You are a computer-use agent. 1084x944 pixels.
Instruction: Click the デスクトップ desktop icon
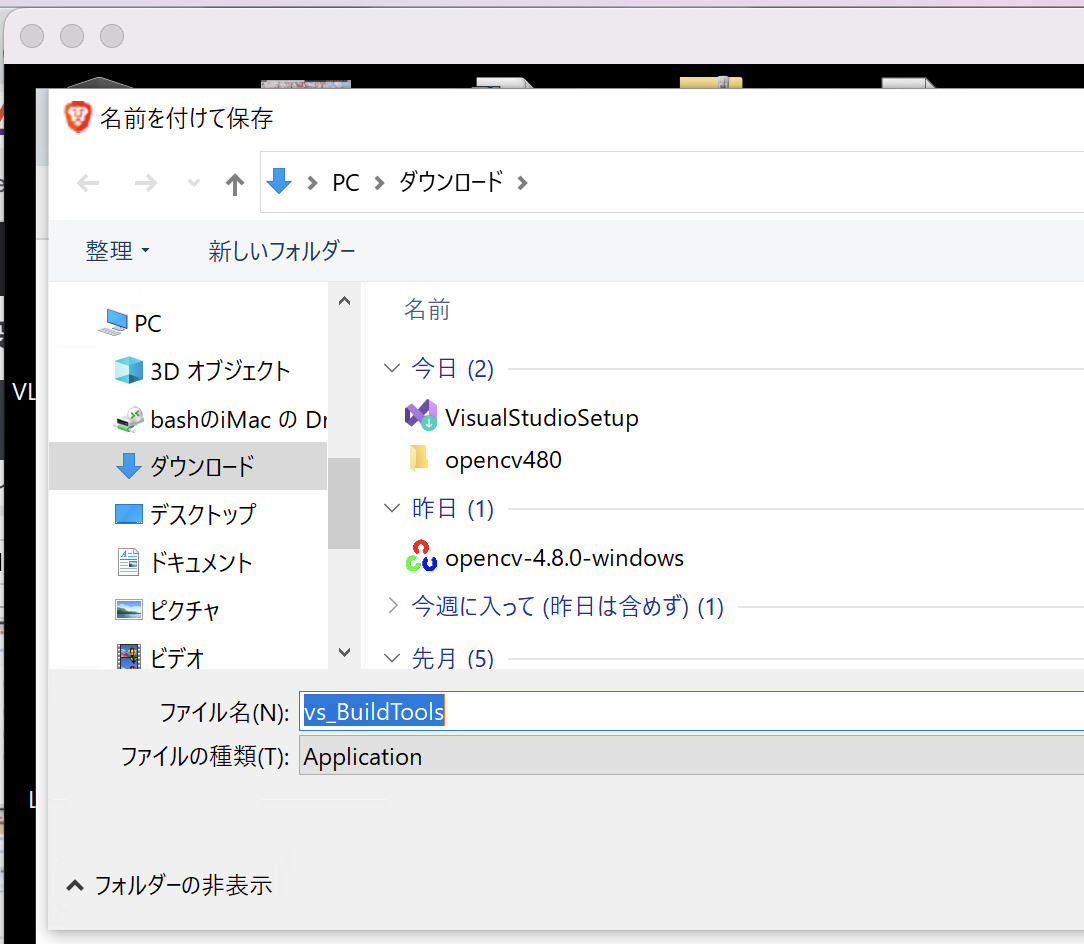[x=129, y=515]
